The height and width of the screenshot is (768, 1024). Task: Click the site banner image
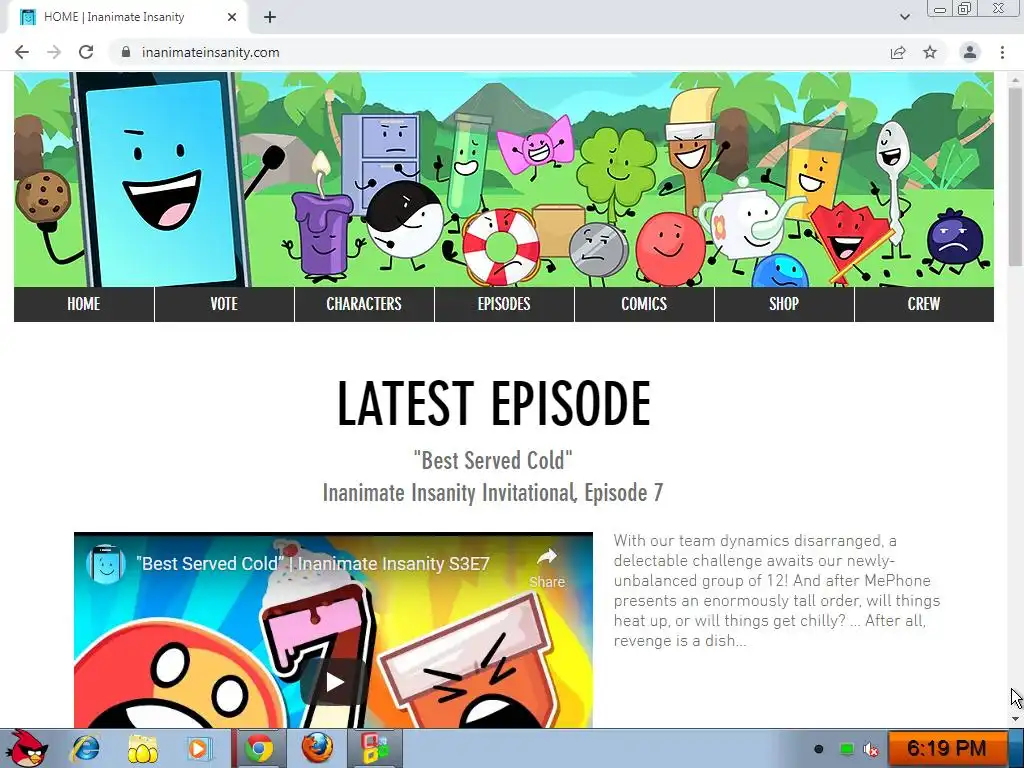pyautogui.click(x=504, y=180)
